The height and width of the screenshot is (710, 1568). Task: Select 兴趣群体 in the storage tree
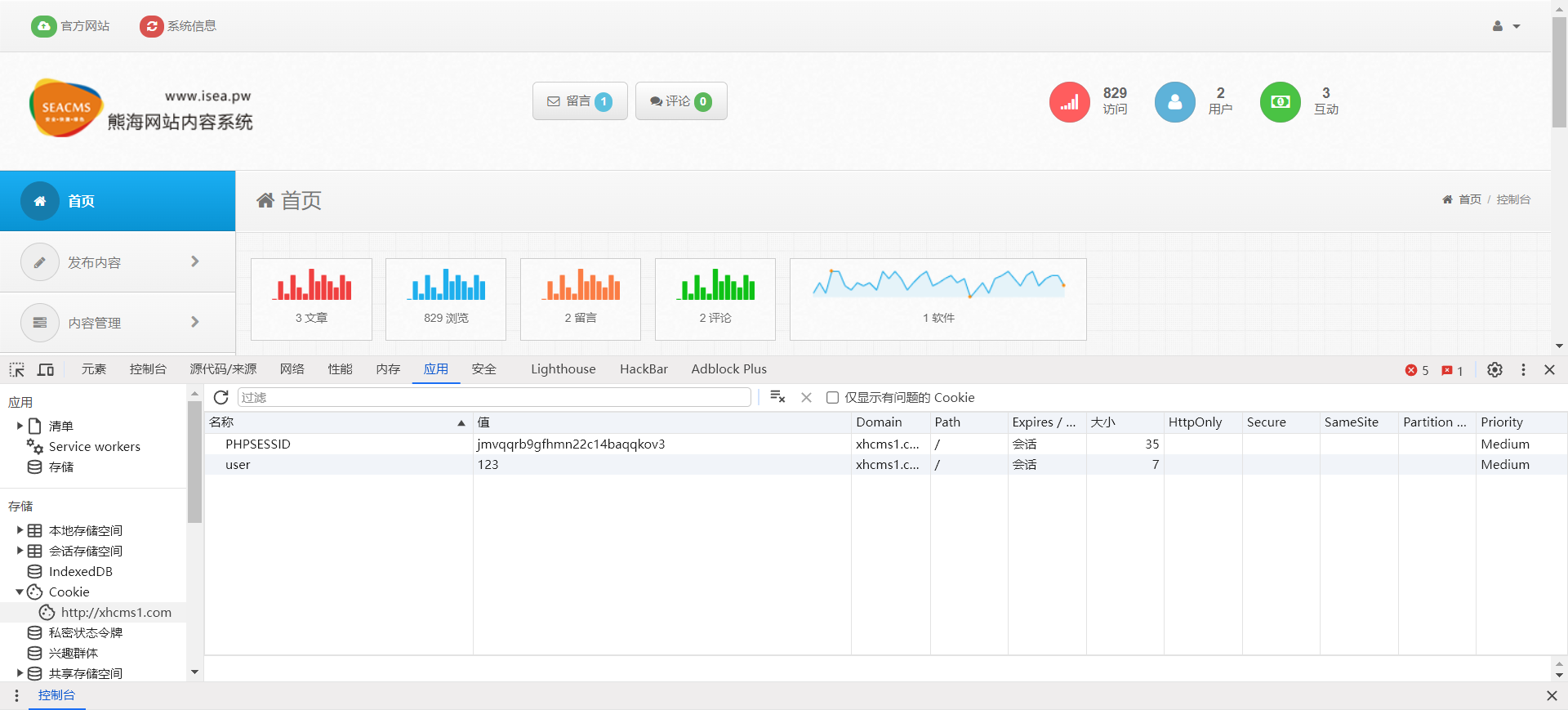point(73,653)
